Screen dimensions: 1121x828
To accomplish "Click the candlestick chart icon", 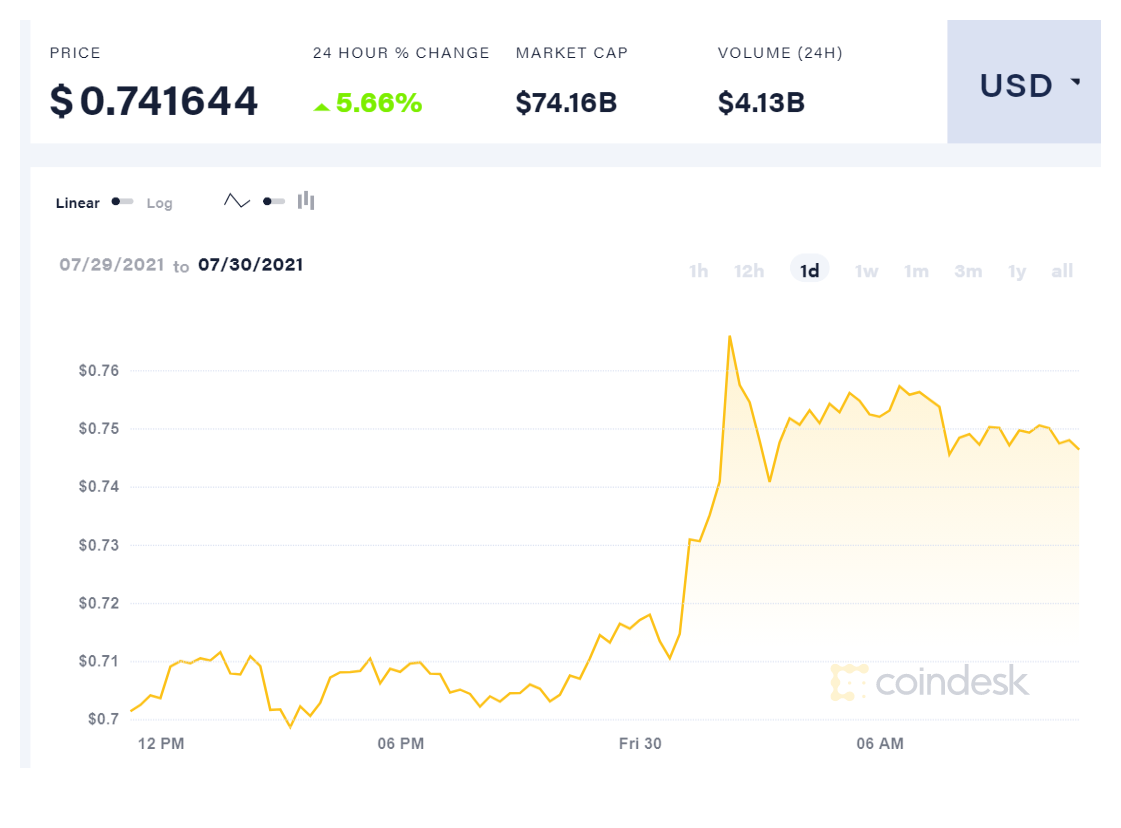I will (306, 201).
